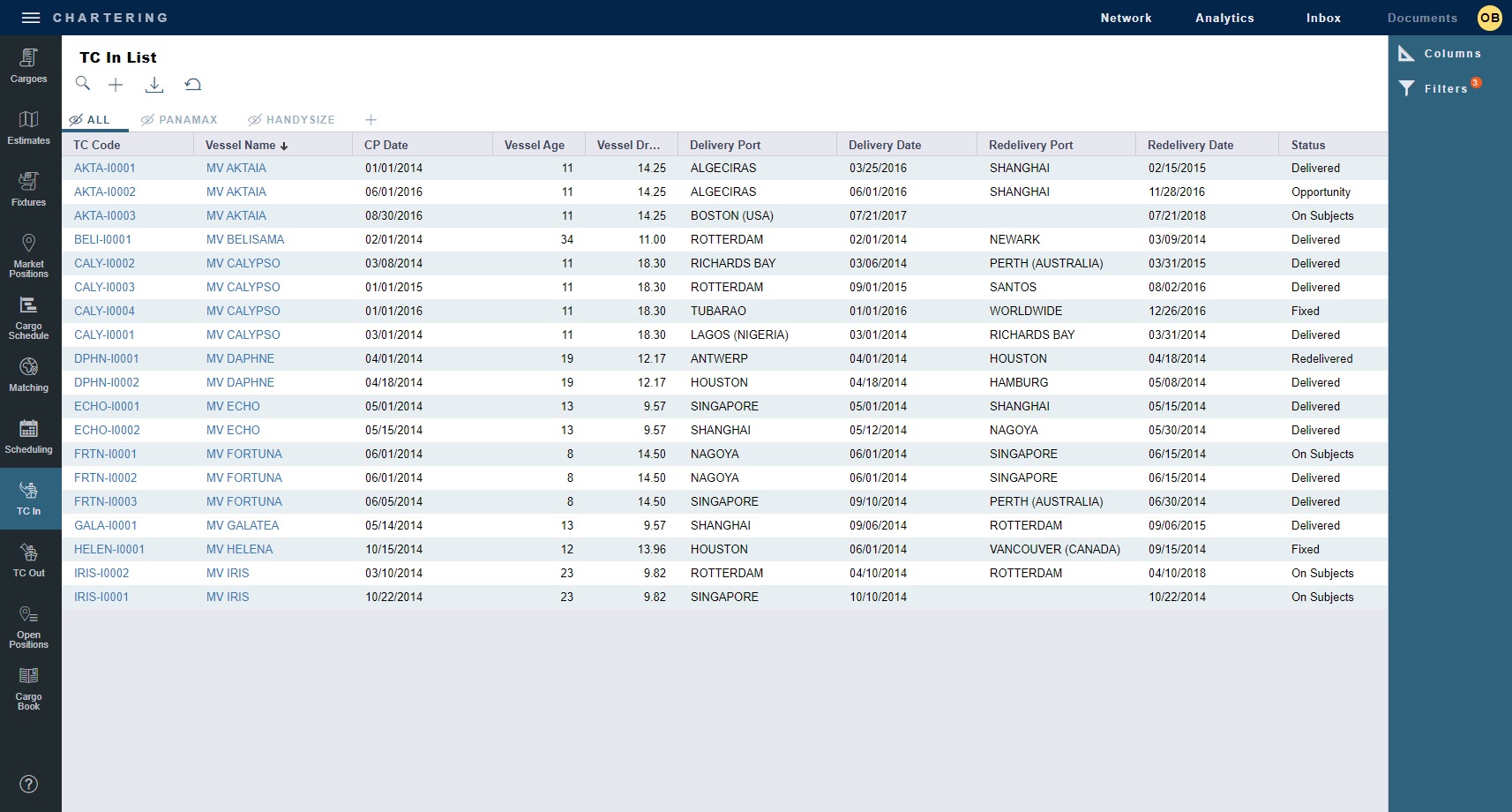Export the TC In List using the download icon
Screen dimensions: 1512x812
(154, 84)
